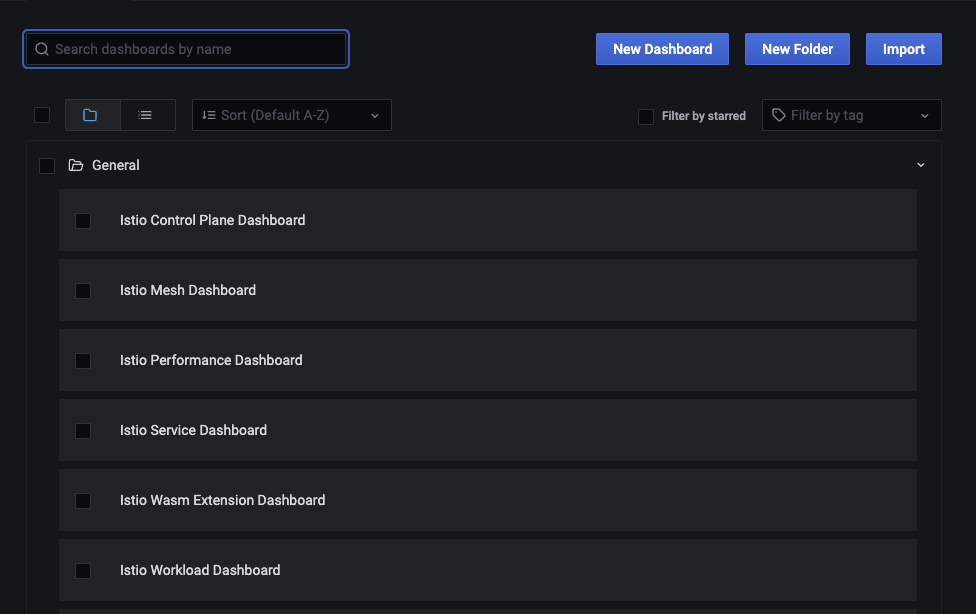Switch to folder view icon
The width and height of the screenshot is (976, 614).
[90, 115]
